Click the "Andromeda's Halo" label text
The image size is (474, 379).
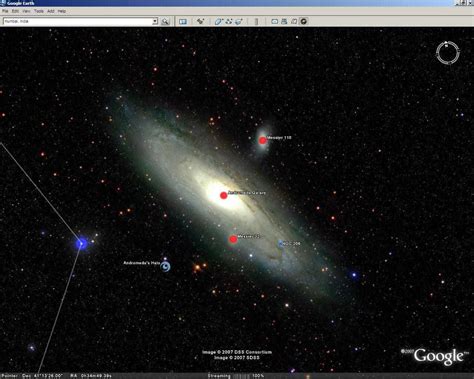142,263
